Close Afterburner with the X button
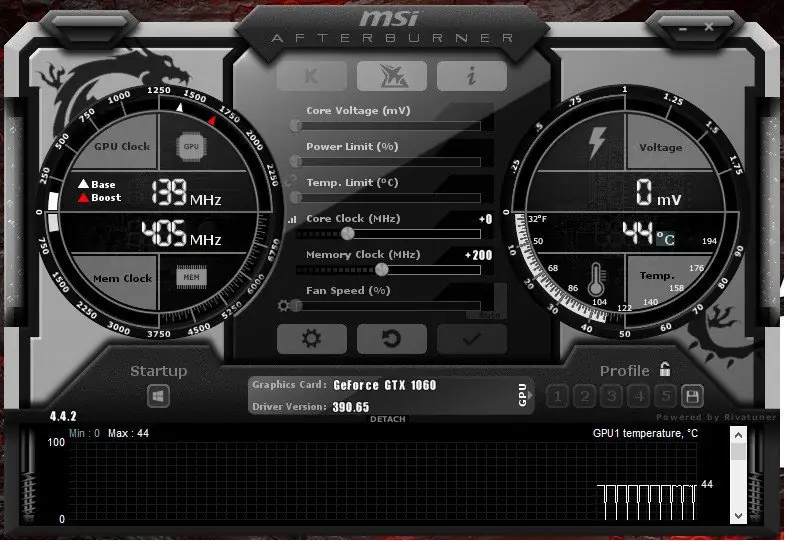The image size is (785, 541). coord(709,27)
